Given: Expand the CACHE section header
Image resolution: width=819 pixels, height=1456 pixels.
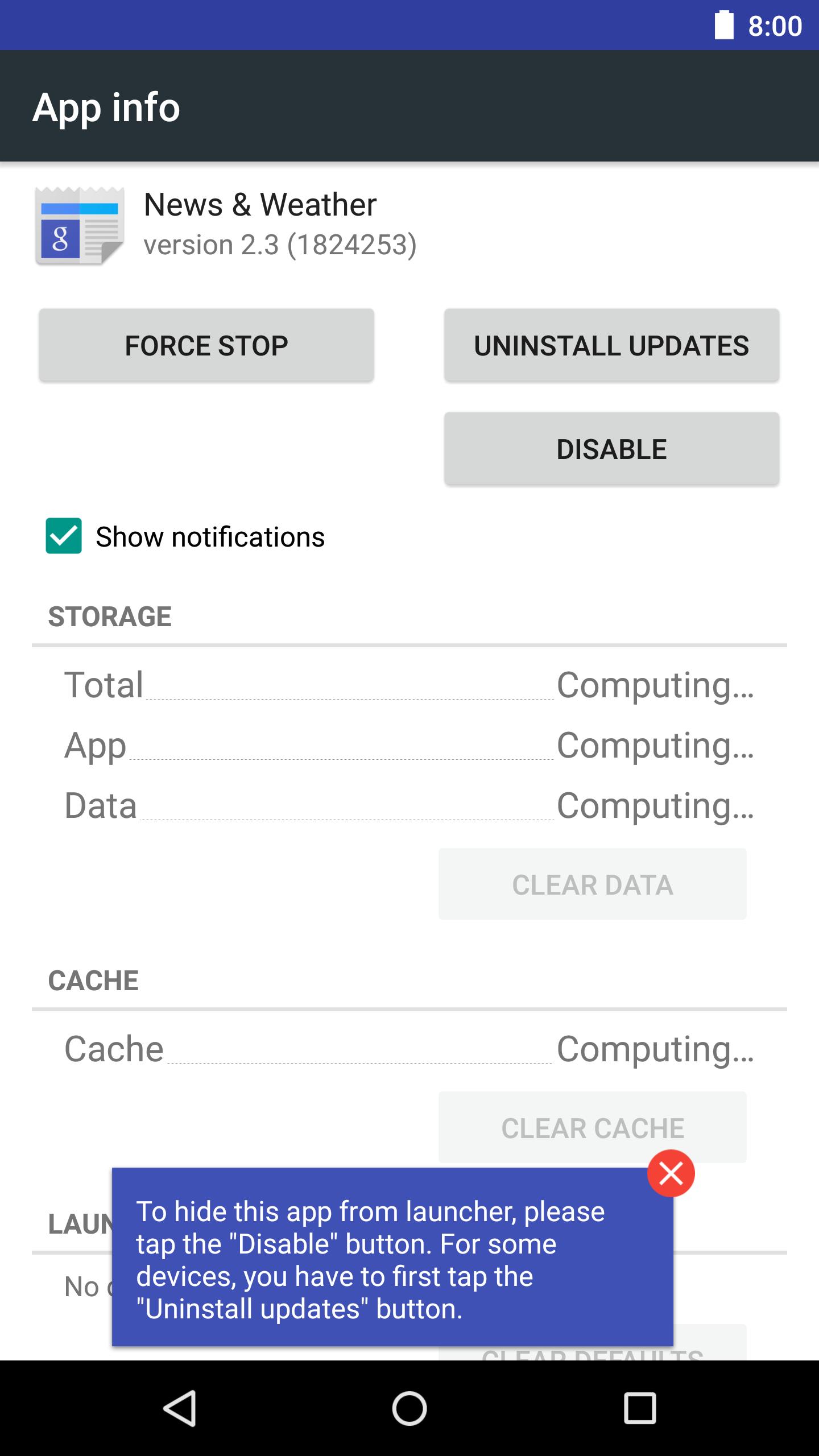Looking at the screenshot, I should 94,980.
